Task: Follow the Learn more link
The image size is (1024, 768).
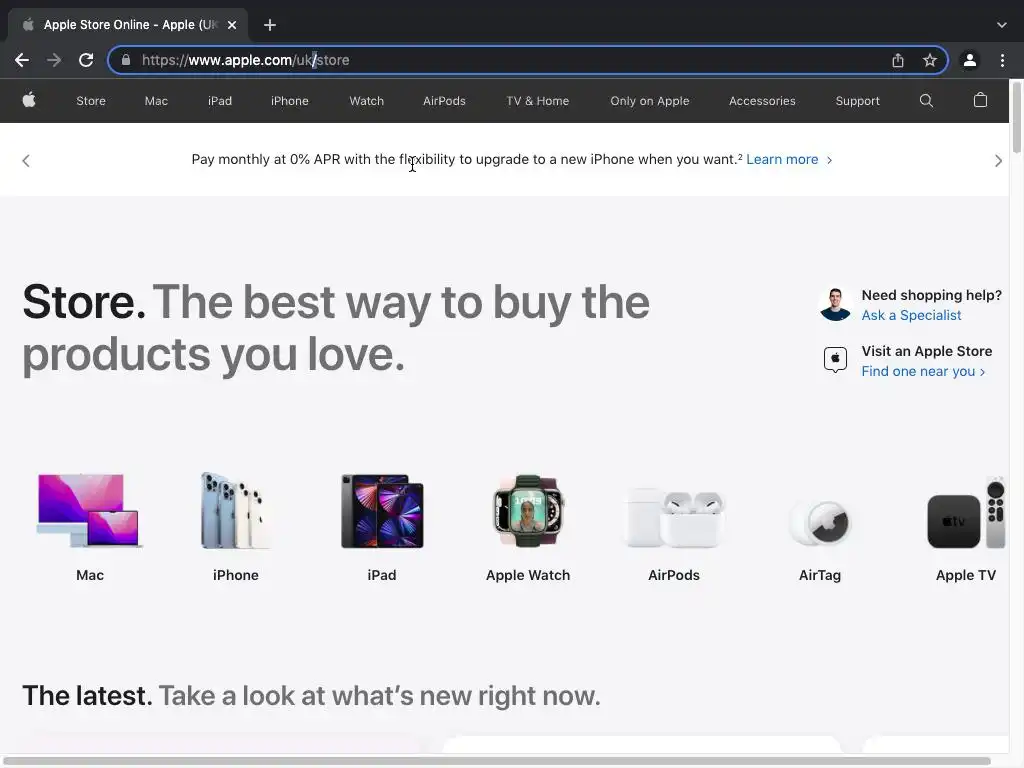Action: [789, 159]
